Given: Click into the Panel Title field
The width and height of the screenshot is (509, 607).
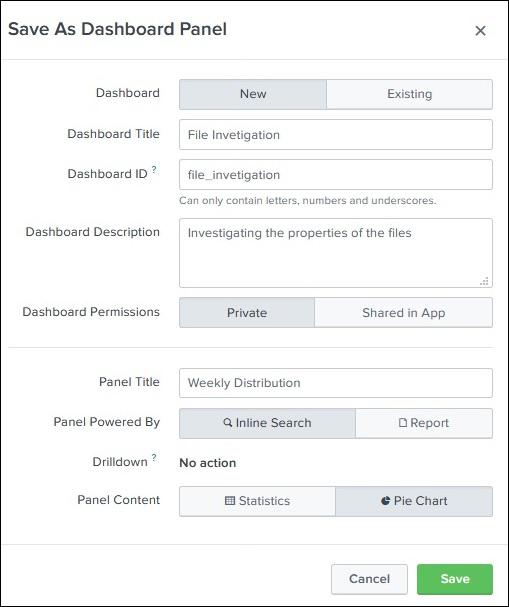Looking at the screenshot, I should pyautogui.click(x=336, y=383).
